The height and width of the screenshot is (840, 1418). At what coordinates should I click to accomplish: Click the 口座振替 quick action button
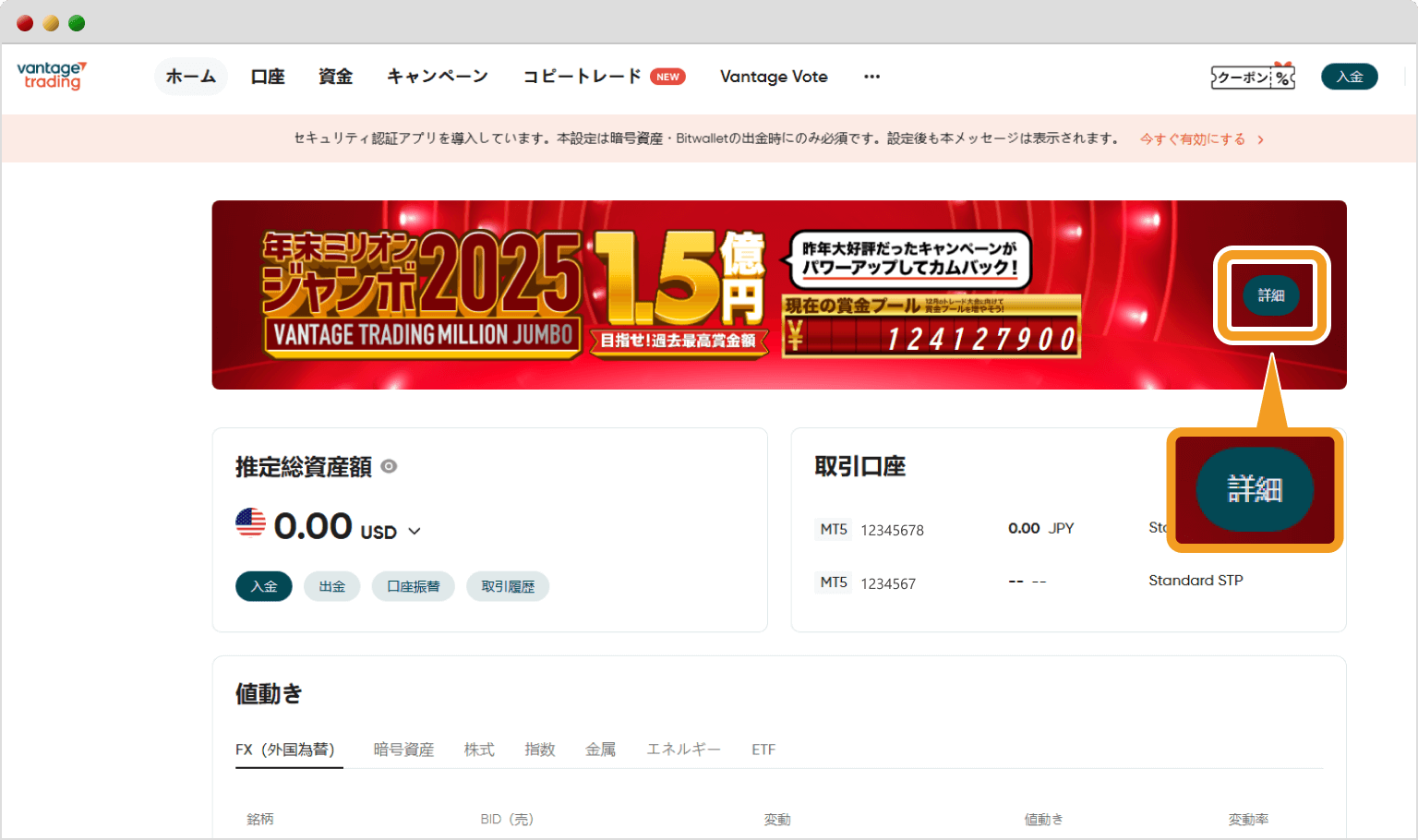point(413,586)
